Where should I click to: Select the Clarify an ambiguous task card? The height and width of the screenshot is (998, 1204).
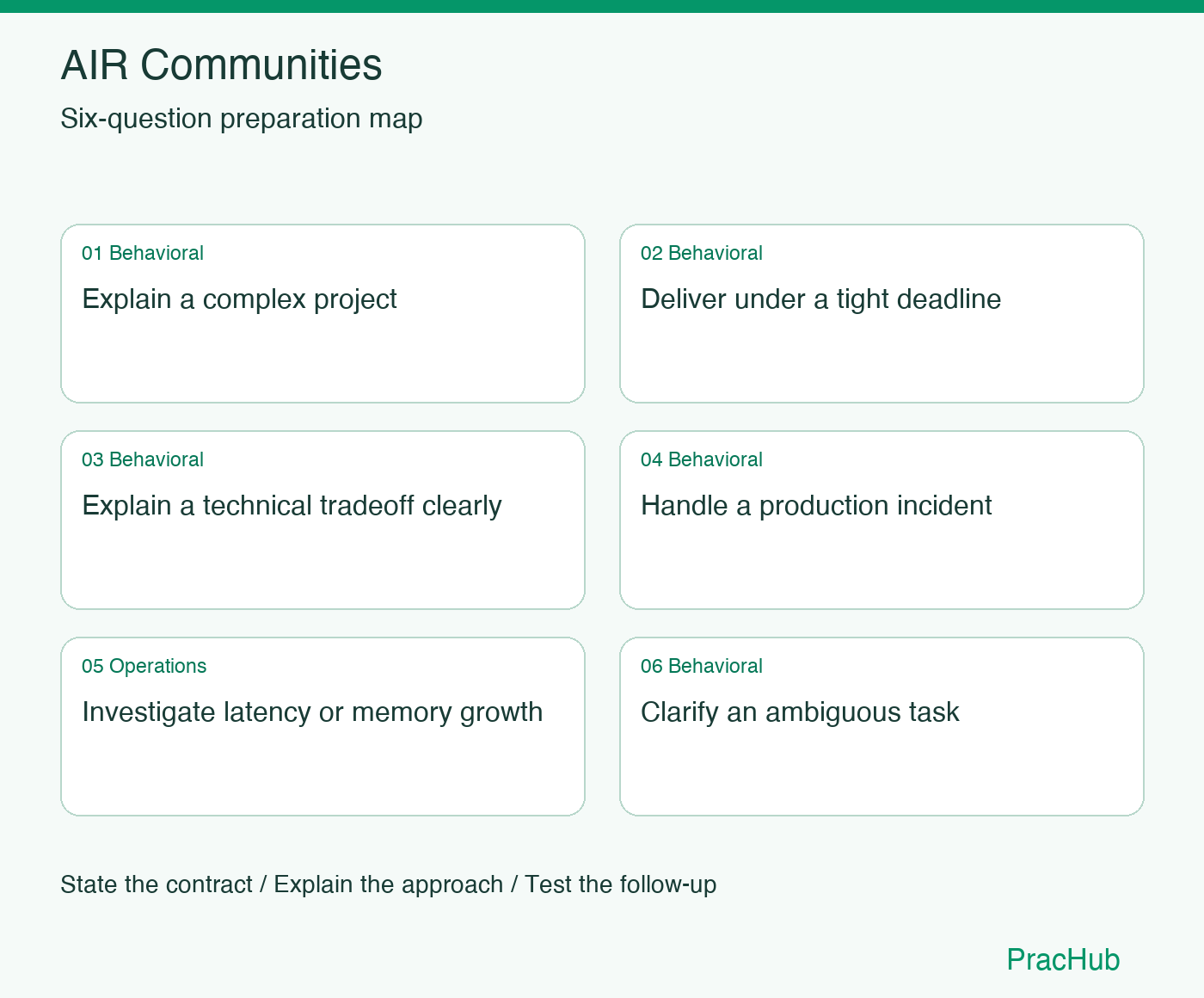point(881,726)
